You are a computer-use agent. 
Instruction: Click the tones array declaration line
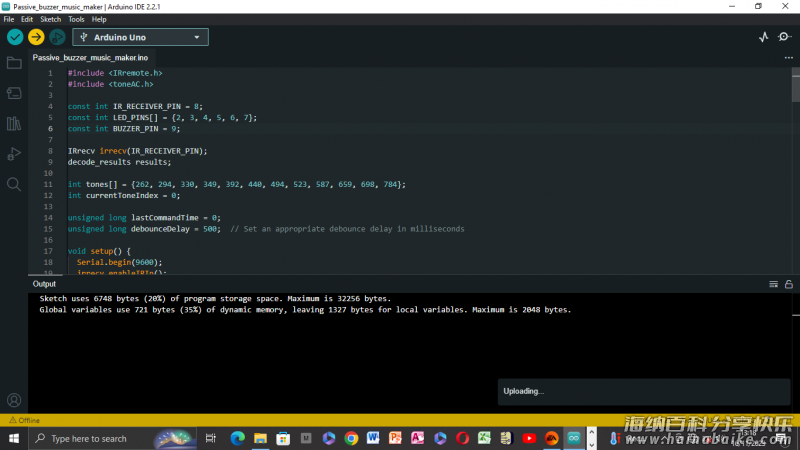237,184
